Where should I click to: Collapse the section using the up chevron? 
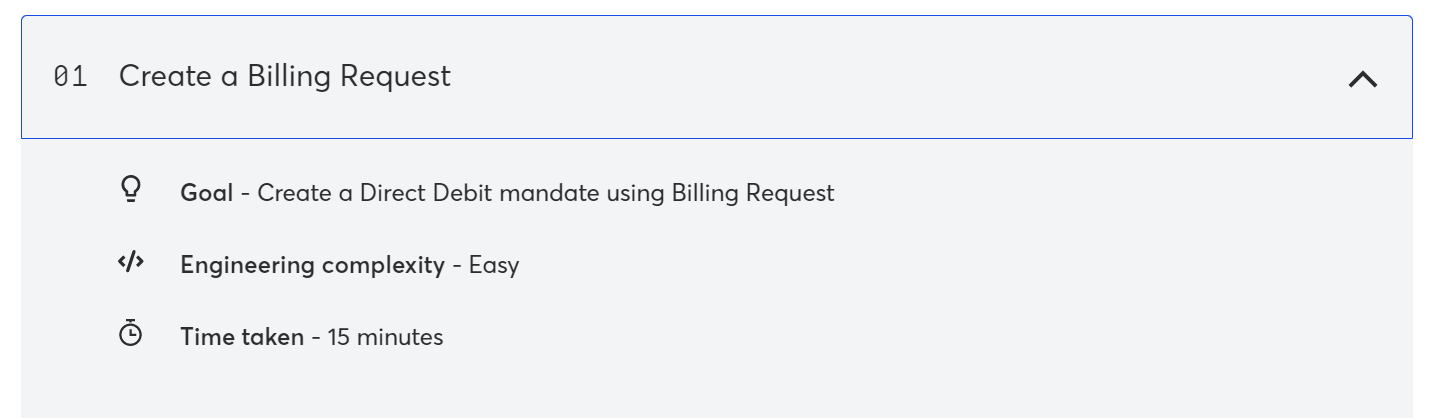tap(1362, 79)
